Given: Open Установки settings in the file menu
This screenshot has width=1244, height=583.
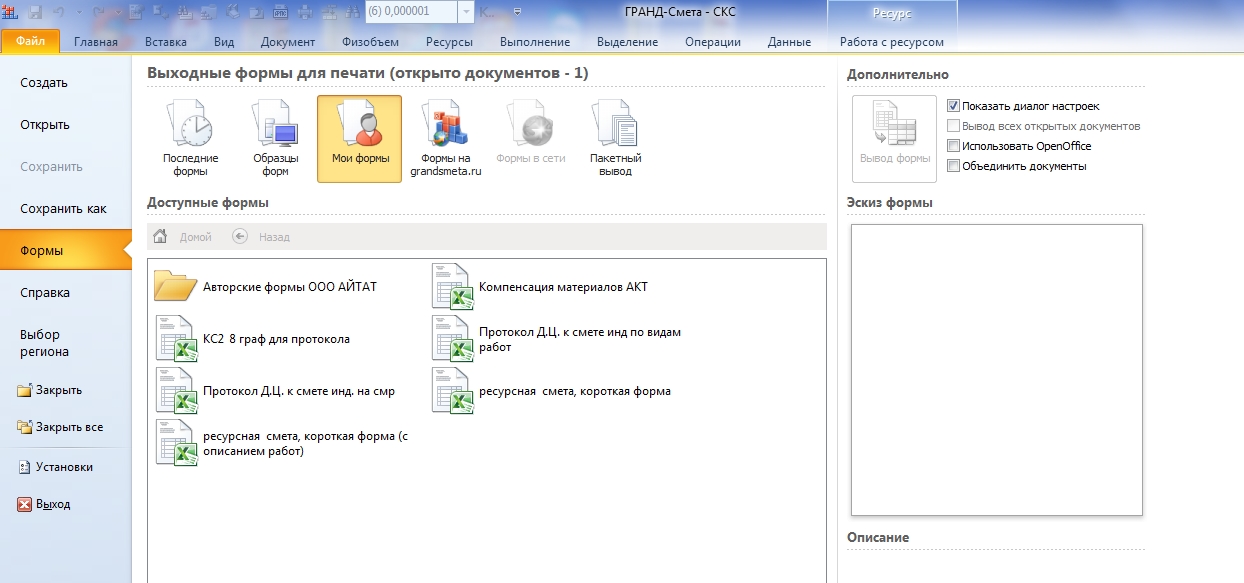Looking at the screenshot, I should pyautogui.click(x=65, y=467).
